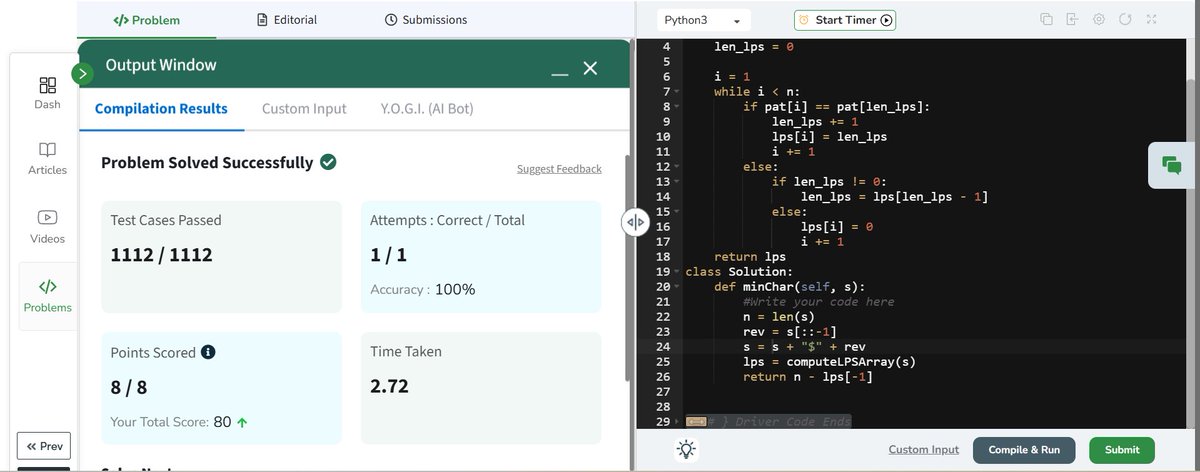
Task: Collapse the else block at line 15
Action: click(677, 212)
